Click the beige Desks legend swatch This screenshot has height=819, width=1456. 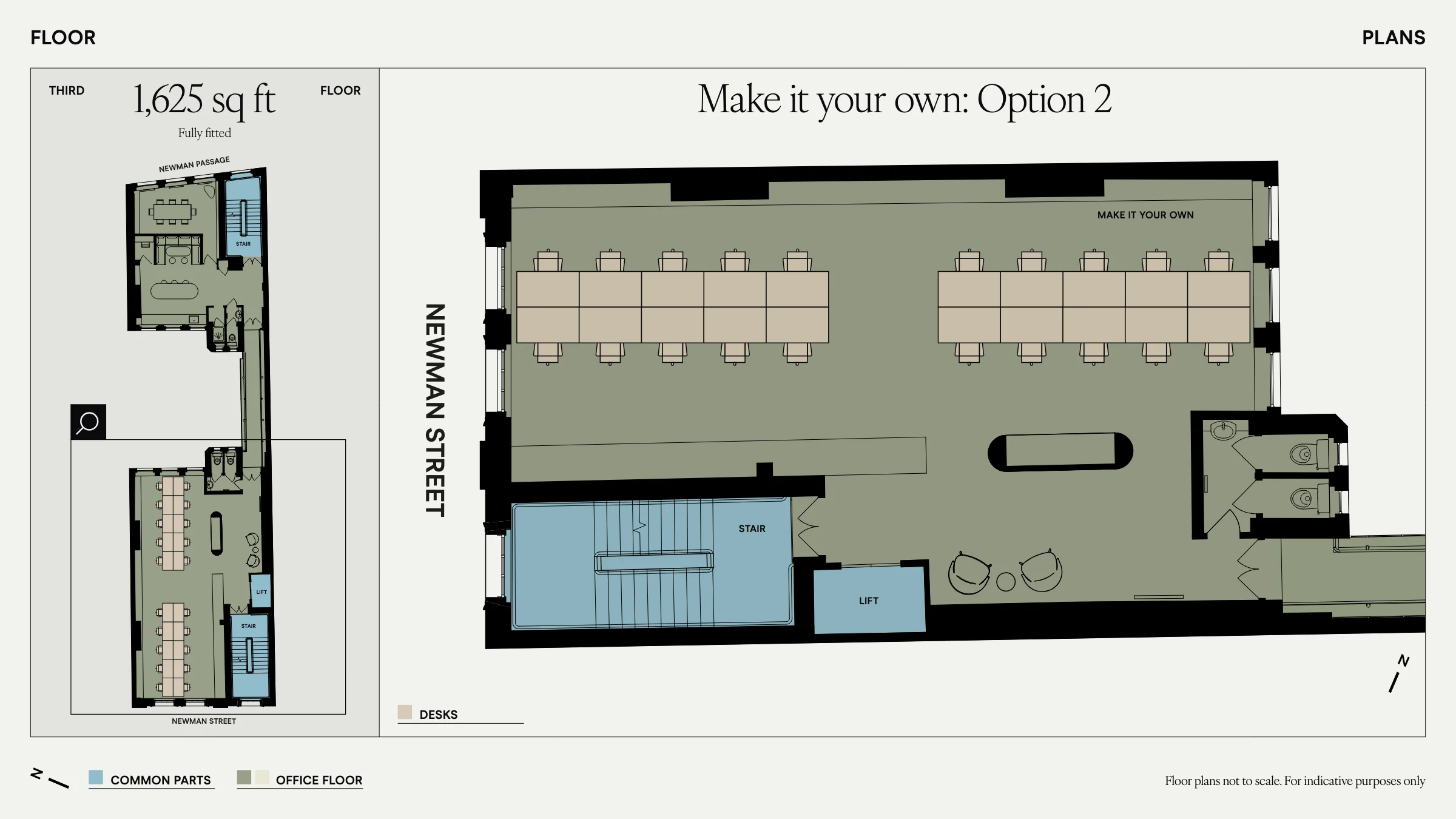coord(405,712)
